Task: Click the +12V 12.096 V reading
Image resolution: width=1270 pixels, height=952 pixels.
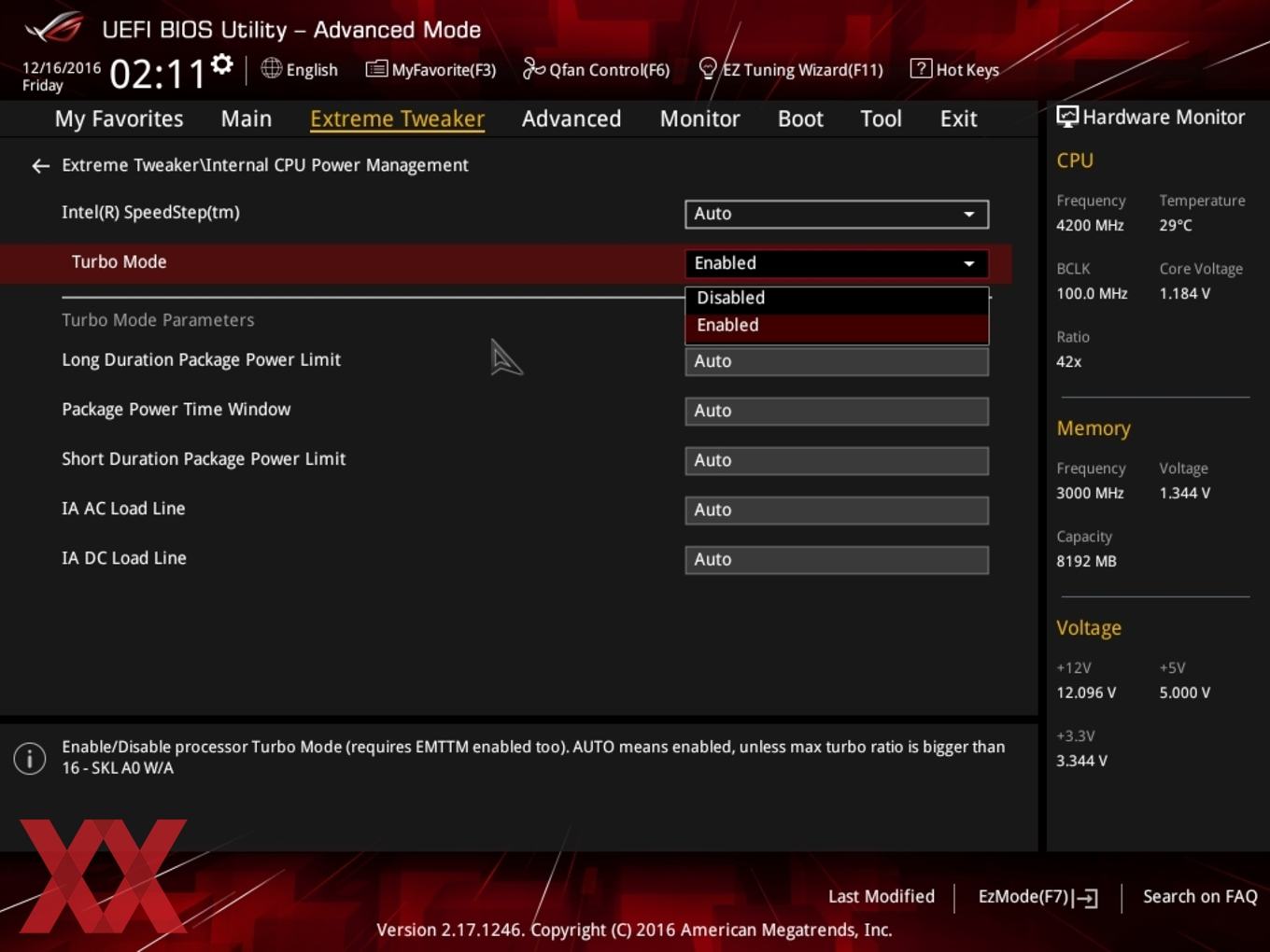Action: coord(1086,693)
